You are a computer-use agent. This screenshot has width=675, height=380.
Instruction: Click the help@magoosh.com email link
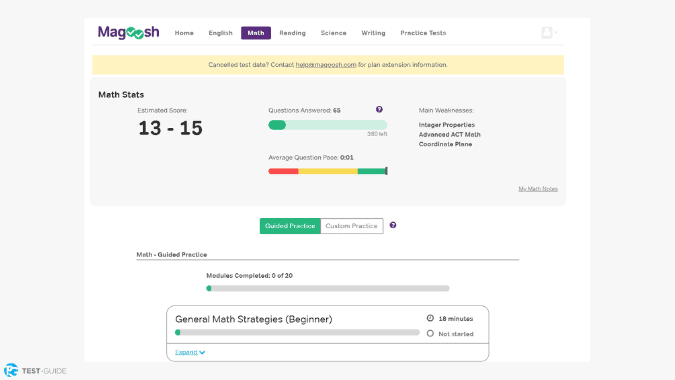[x=326, y=65]
